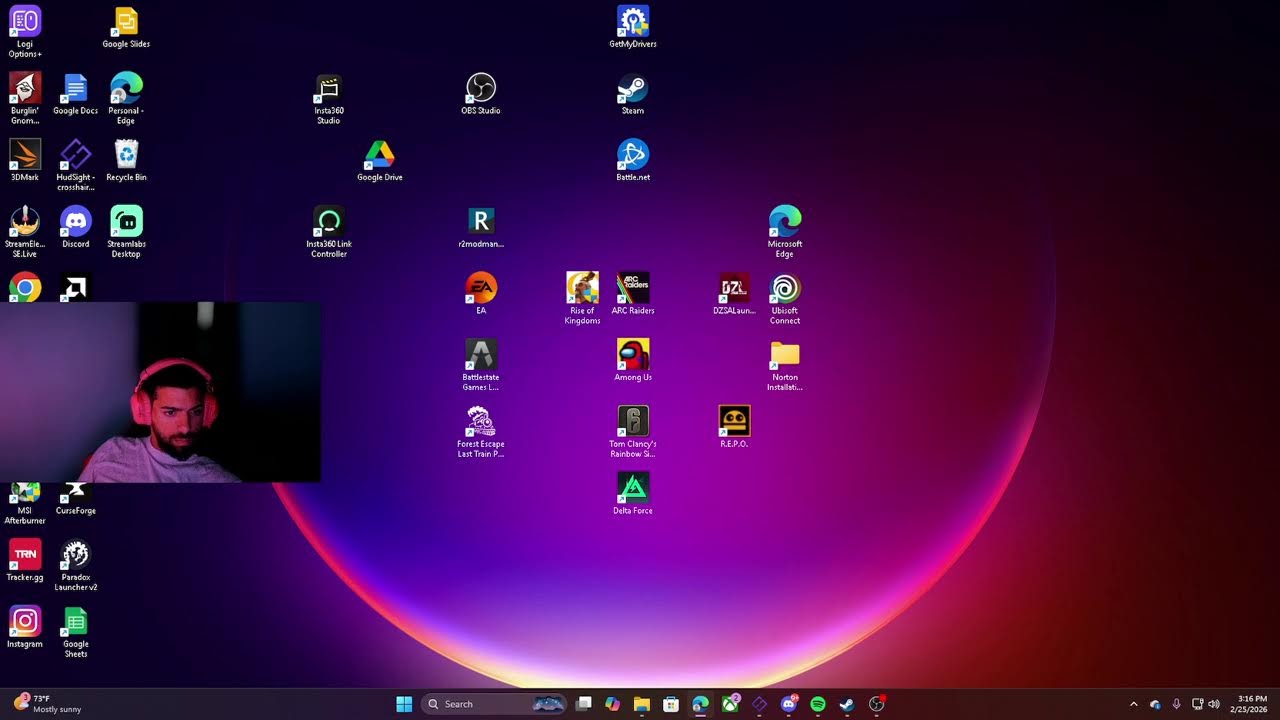Click the Insta360 Studio desktop icon
This screenshot has width=1280, height=720.
pyautogui.click(x=328, y=98)
